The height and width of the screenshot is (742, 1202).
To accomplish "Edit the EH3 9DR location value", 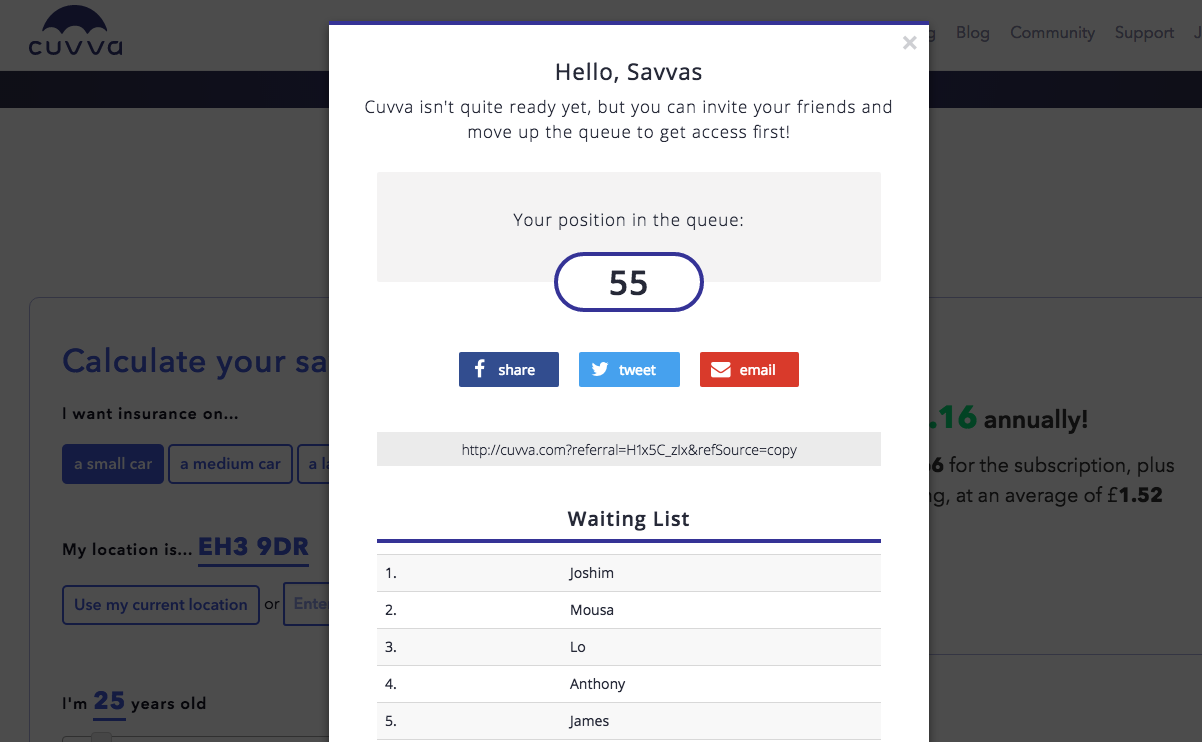I will [x=253, y=548].
